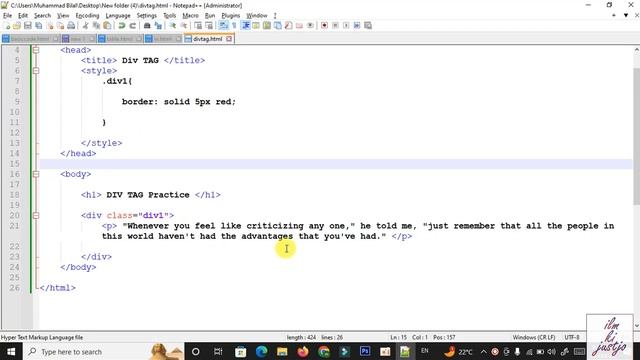Click the Zoom Out toolbar icon

pos(184,26)
